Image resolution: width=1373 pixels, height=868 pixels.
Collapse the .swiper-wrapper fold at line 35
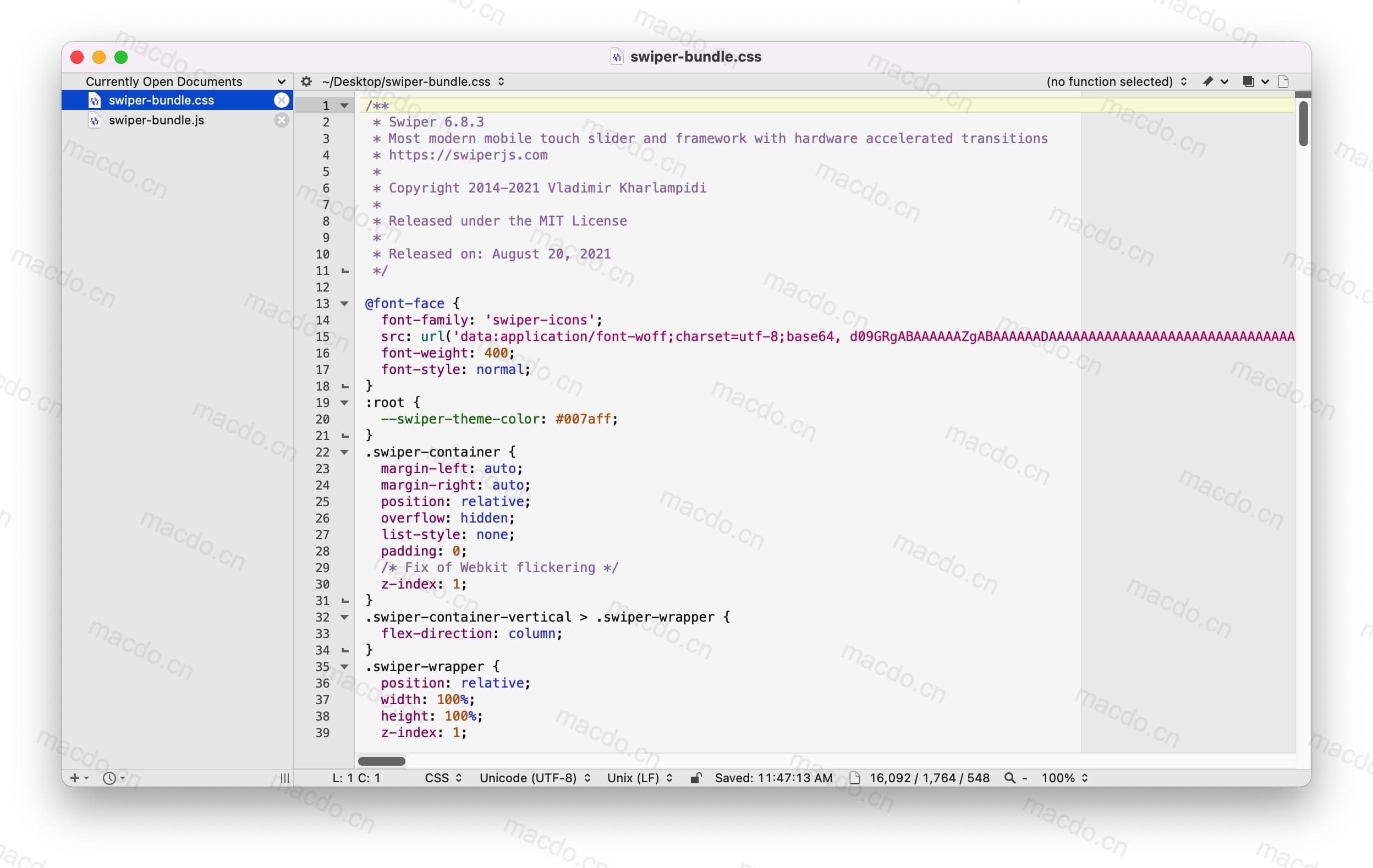pyautogui.click(x=344, y=667)
